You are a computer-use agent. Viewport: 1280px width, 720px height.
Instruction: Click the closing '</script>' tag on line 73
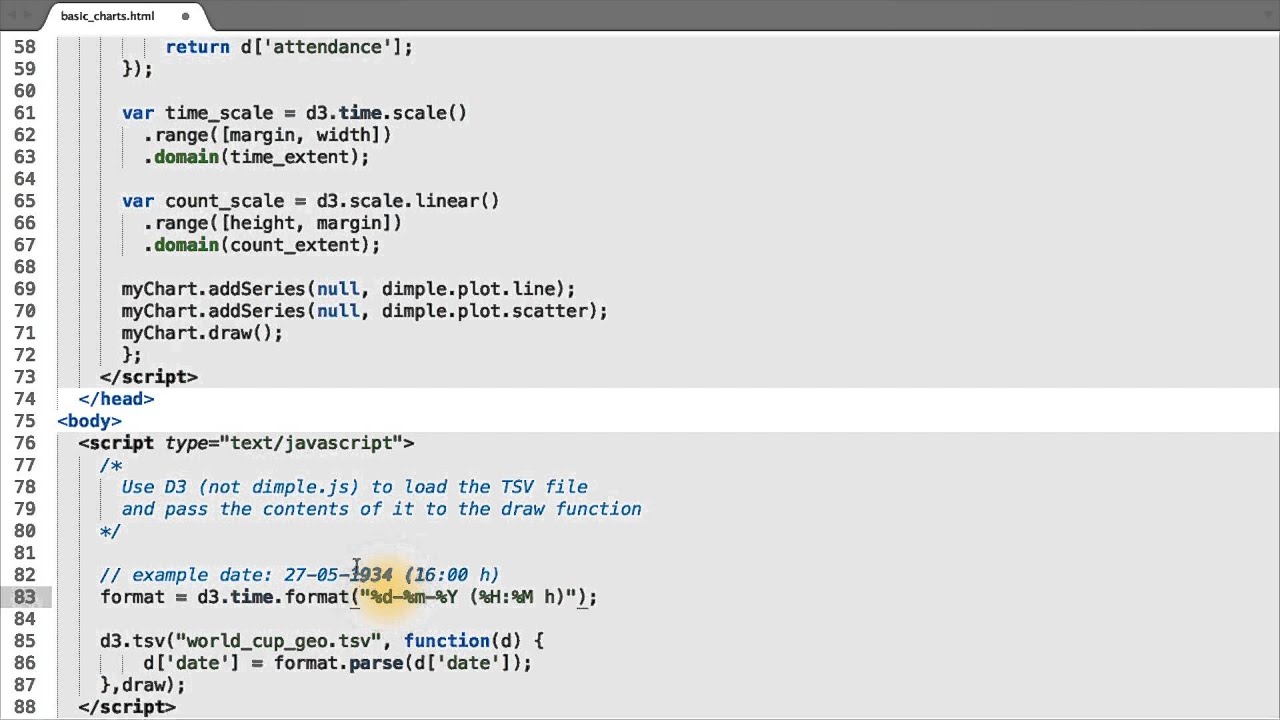pyautogui.click(x=149, y=377)
